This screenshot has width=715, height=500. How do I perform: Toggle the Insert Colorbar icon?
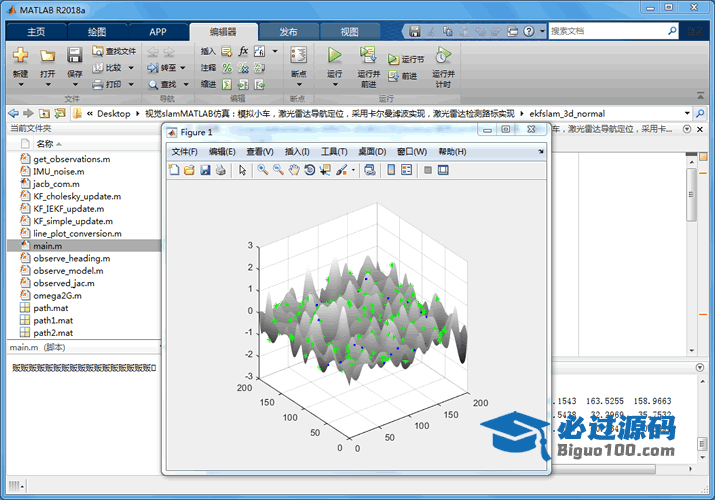point(391,170)
